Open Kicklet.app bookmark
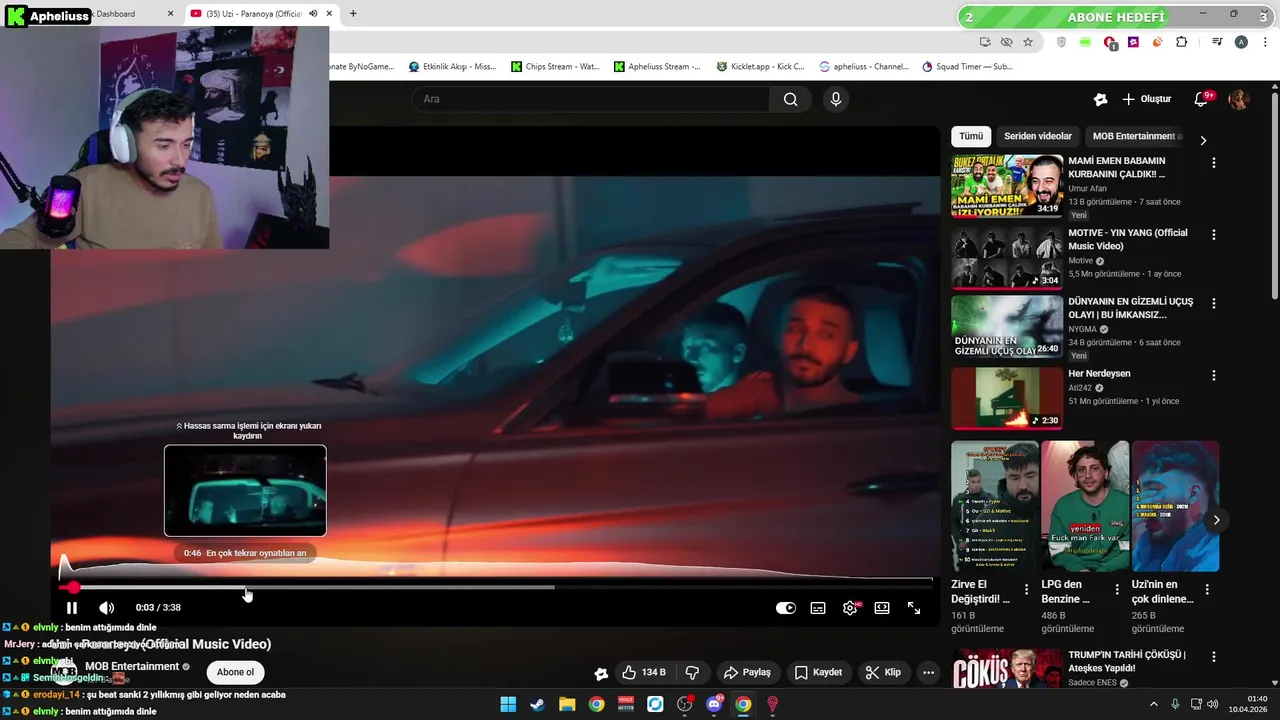 tap(760, 67)
